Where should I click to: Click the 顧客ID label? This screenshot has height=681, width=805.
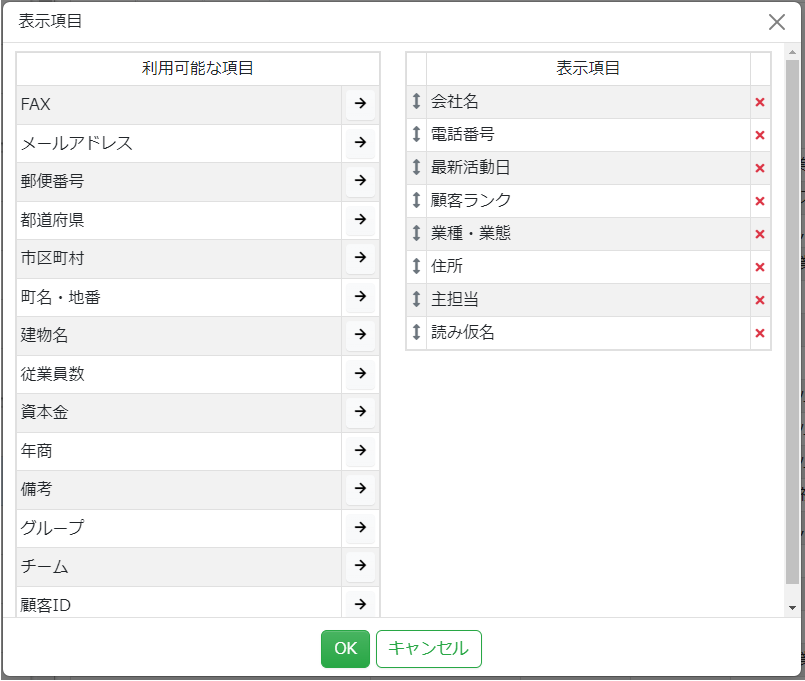point(46,605)
